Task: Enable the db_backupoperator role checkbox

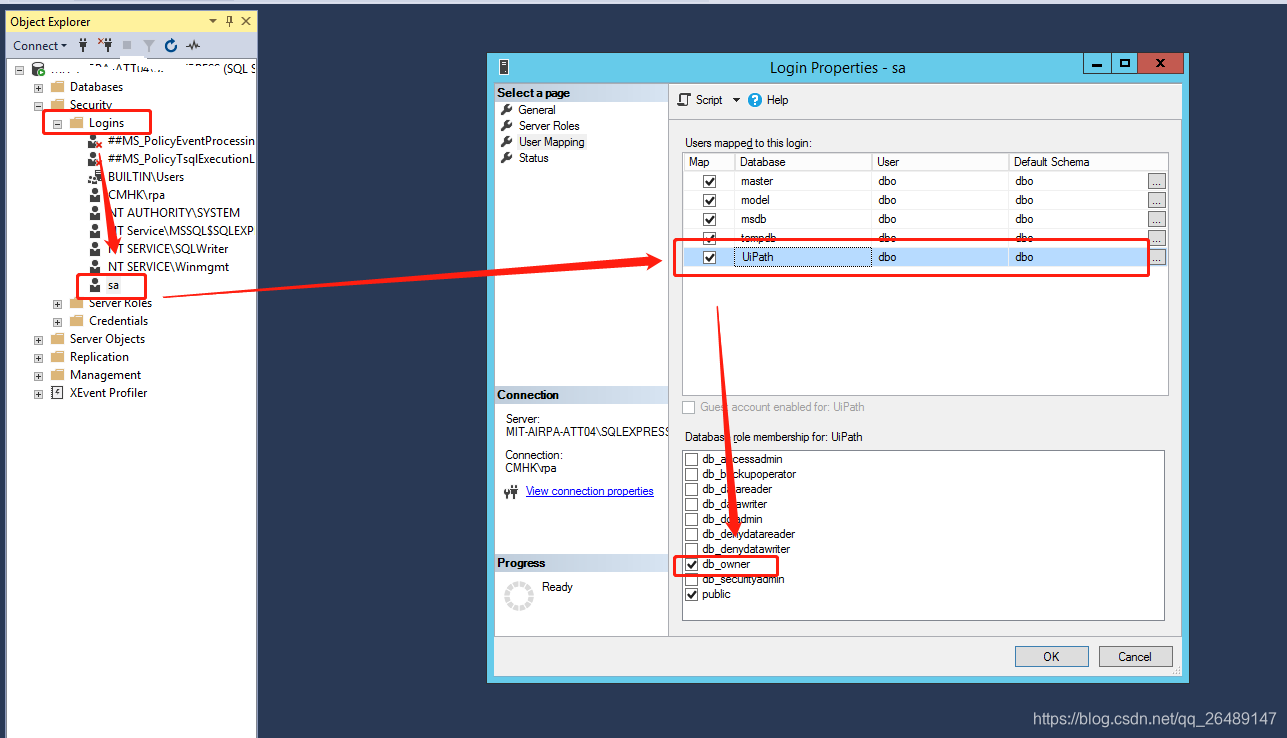Action: pos(691,474)
